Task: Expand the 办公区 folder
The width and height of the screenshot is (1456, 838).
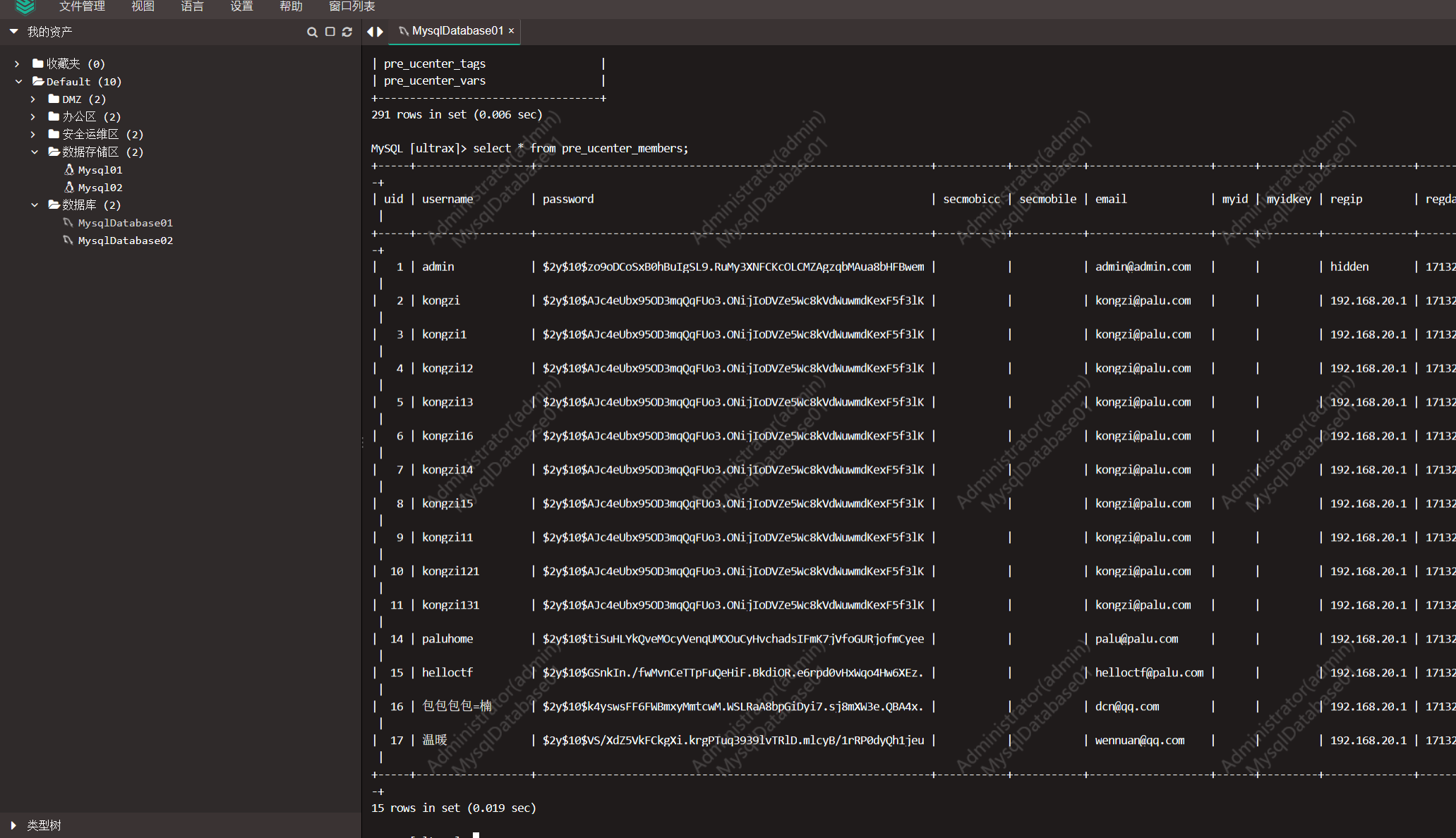Action: tap(33, 116)
